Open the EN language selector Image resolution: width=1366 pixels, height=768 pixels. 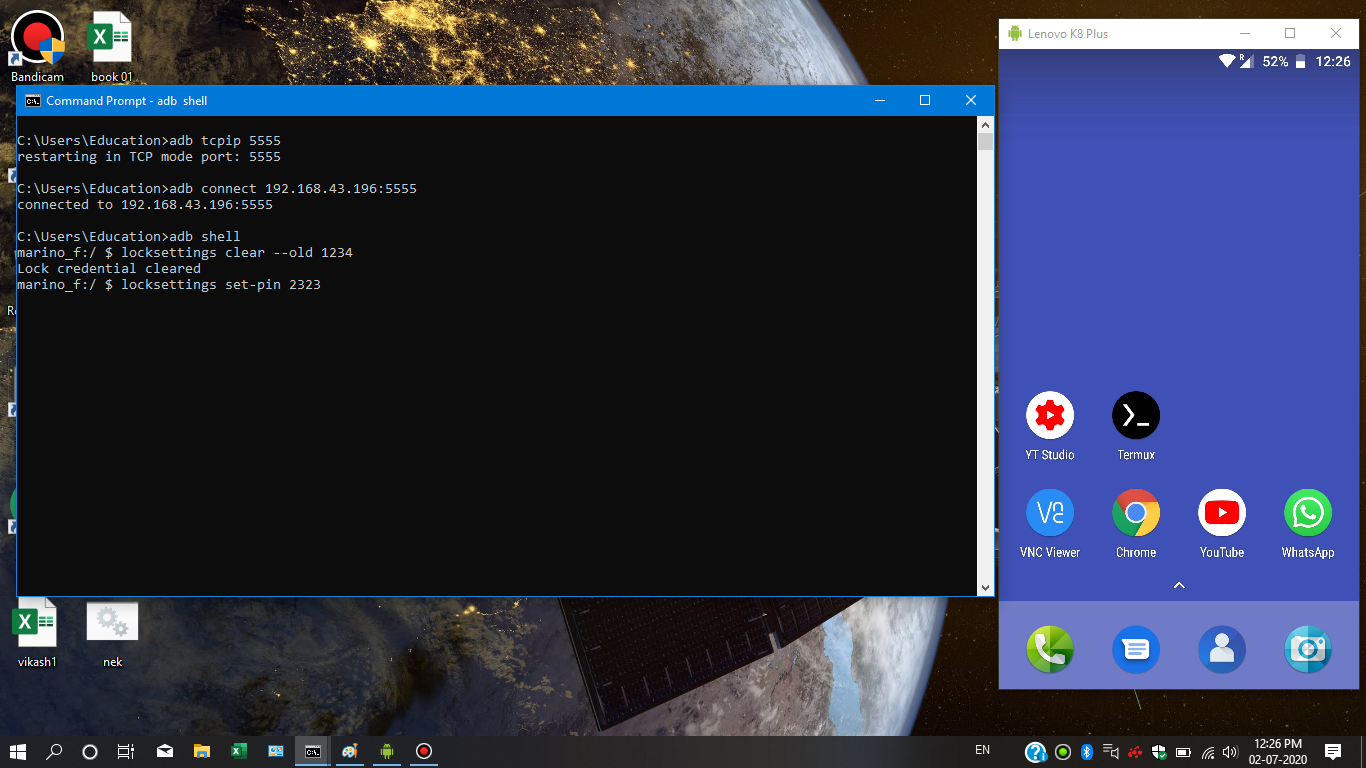coord(982,749)
